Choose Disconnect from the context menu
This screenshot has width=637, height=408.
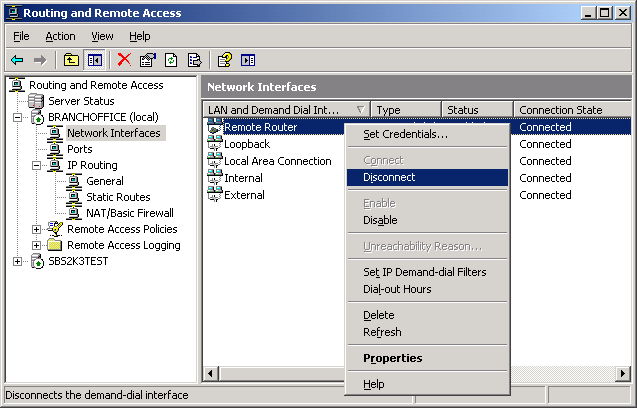427,177
